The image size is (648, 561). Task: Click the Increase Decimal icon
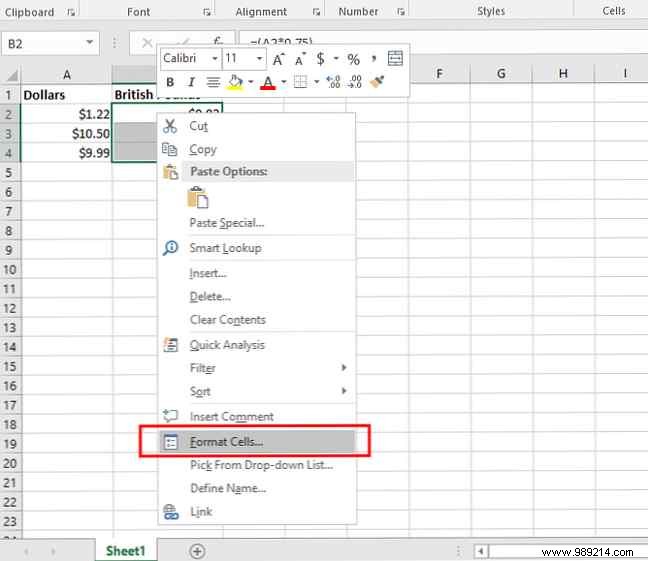[x=333, y=82]
